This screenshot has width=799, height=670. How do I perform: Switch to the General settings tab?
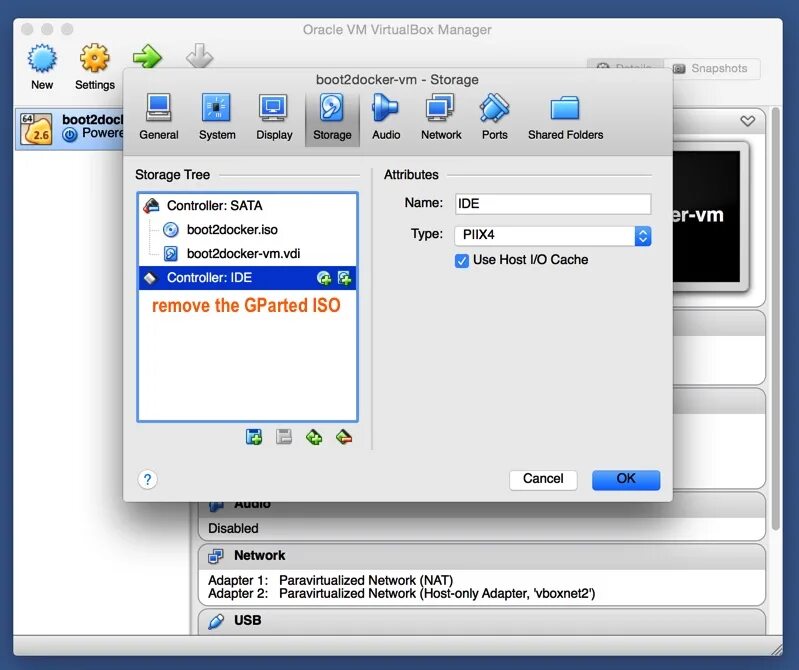tap(158, 117)
